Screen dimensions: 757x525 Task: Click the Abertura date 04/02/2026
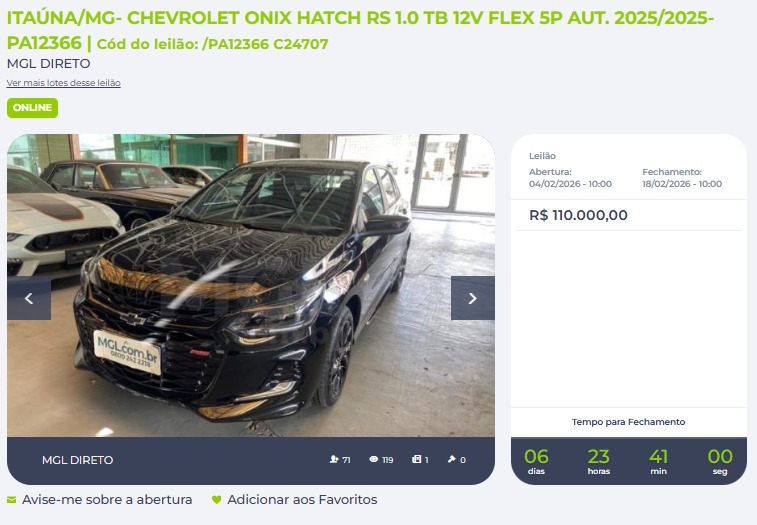click(x=570, y=184)
